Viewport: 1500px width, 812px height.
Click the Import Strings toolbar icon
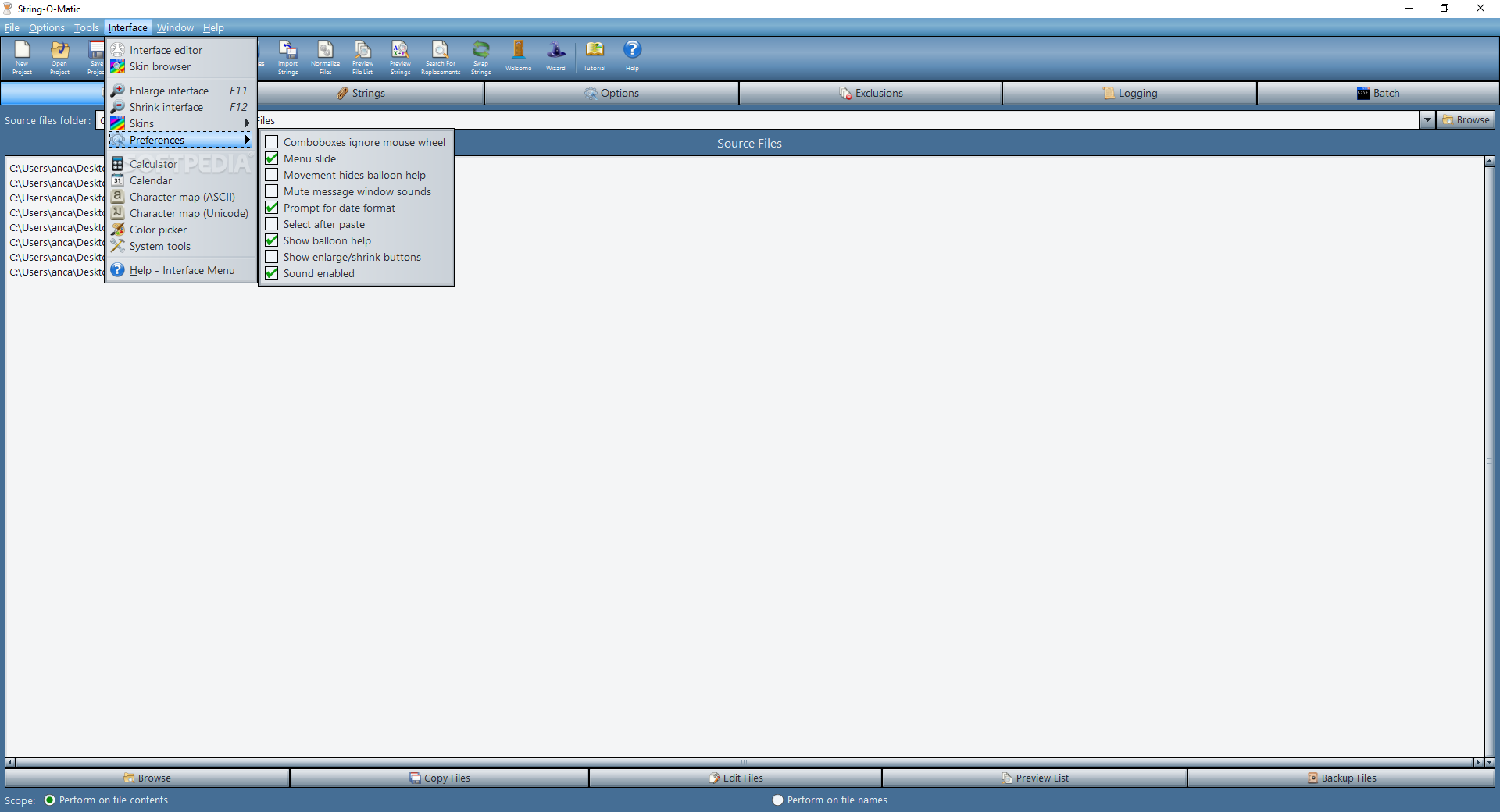287,58
